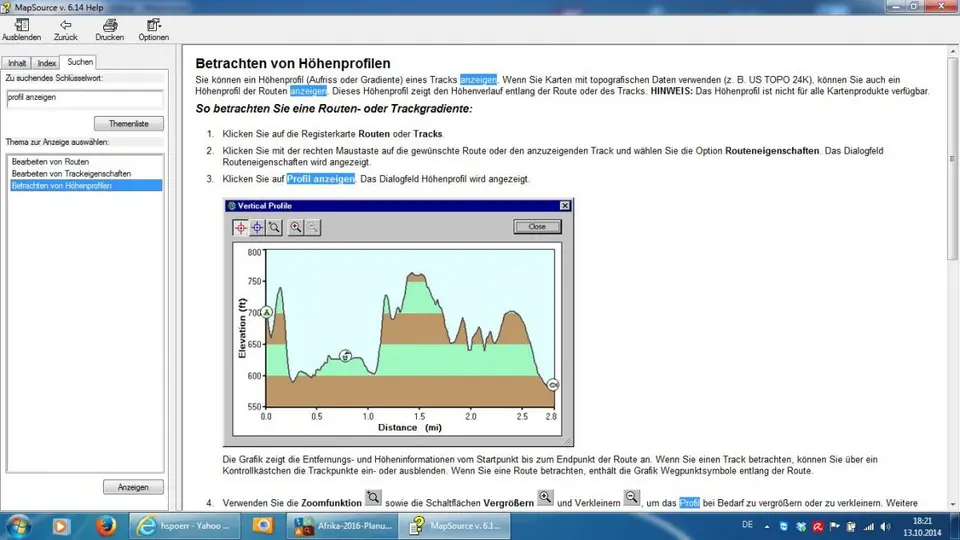The height and width of the screenshot is (540, 960).
Task: Select the Suchen tab
Action: [x=80, y=62]
